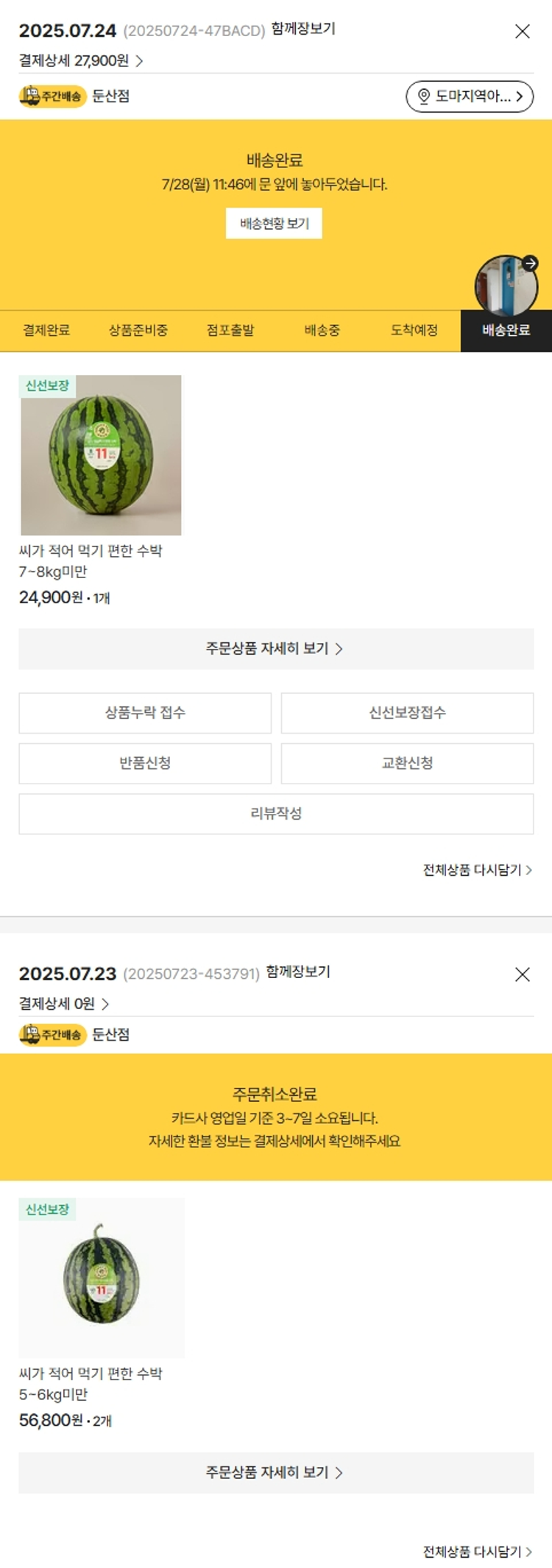Close the 2025.07.23 order card
Viewport: 552px width, 1568px height.
click(x=522, y=974)
